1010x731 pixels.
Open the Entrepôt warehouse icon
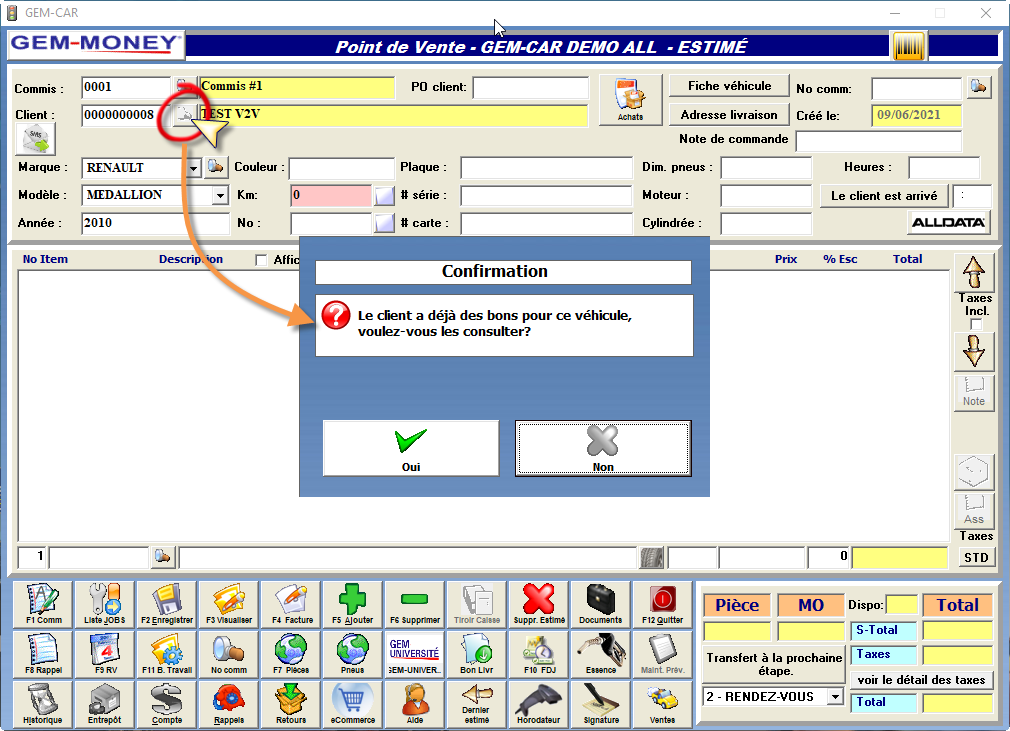coord(105,704)
